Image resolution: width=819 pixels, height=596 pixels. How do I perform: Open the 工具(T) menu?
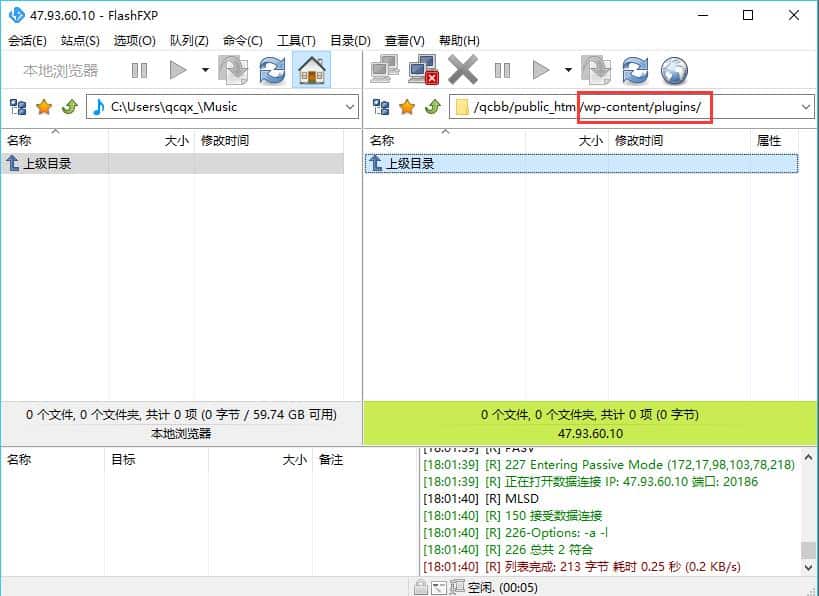point(296,40)
